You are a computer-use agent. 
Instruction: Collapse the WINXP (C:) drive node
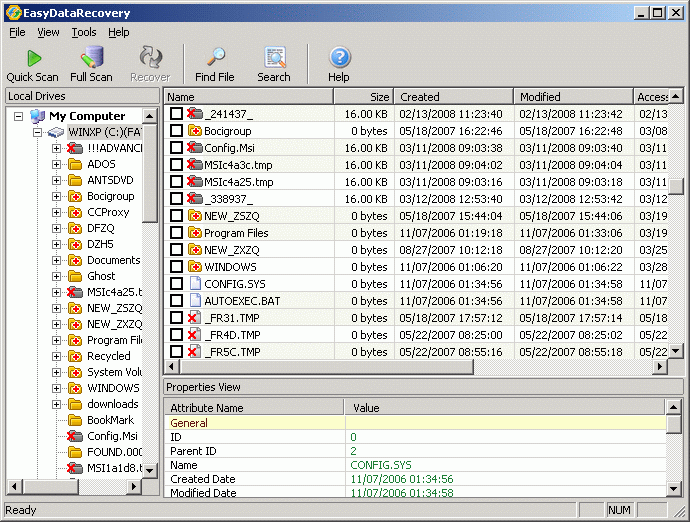point(37,132)
